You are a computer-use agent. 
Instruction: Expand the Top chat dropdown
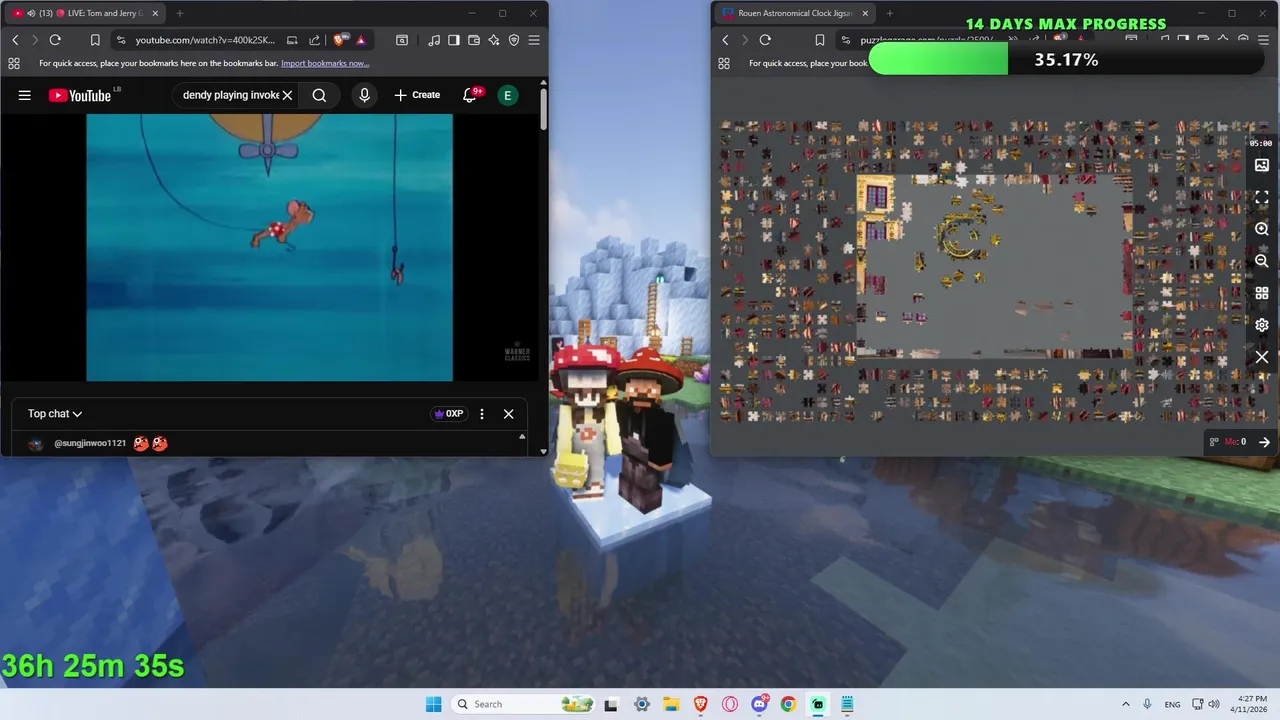tap(55, 414)
